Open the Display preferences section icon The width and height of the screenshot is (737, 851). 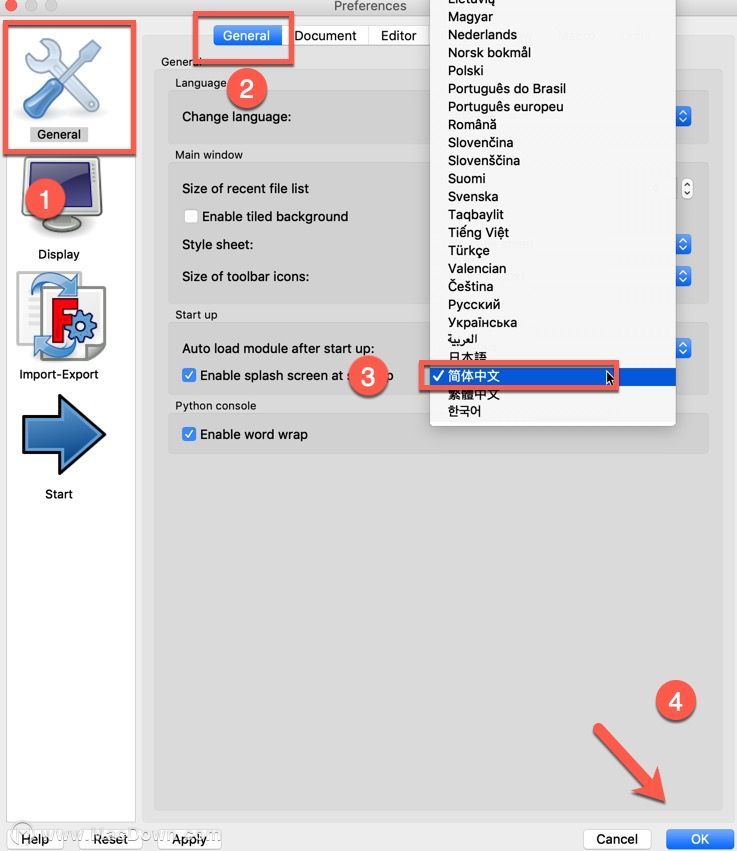pyautogui.click(x=61, y=196)
